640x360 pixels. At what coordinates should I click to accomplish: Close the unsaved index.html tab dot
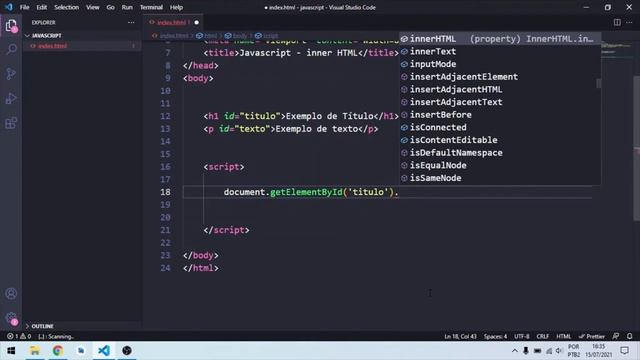(x=196, y=22)
